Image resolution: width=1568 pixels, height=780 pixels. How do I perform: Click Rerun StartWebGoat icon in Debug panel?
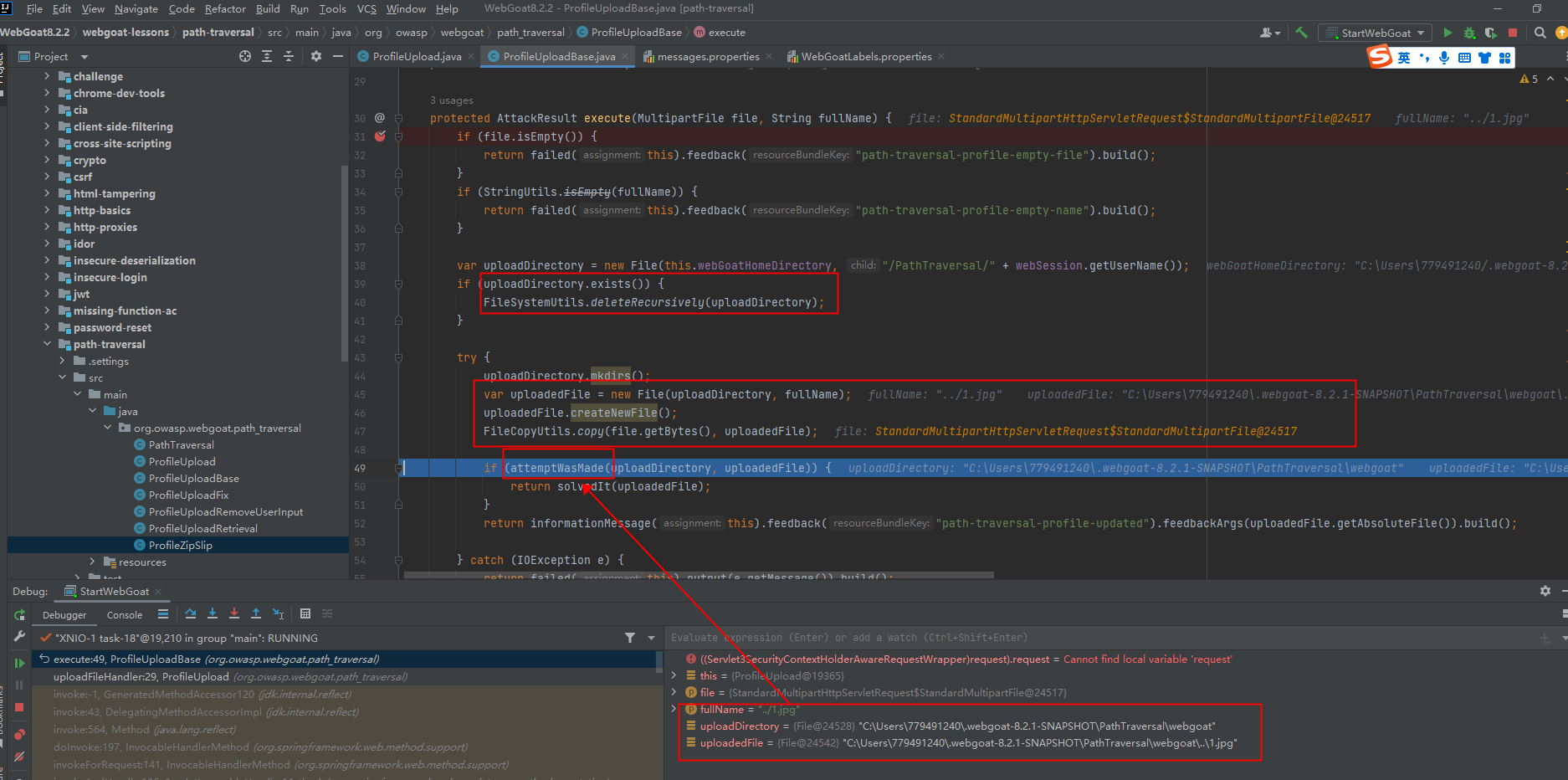(x=19, y=615)
